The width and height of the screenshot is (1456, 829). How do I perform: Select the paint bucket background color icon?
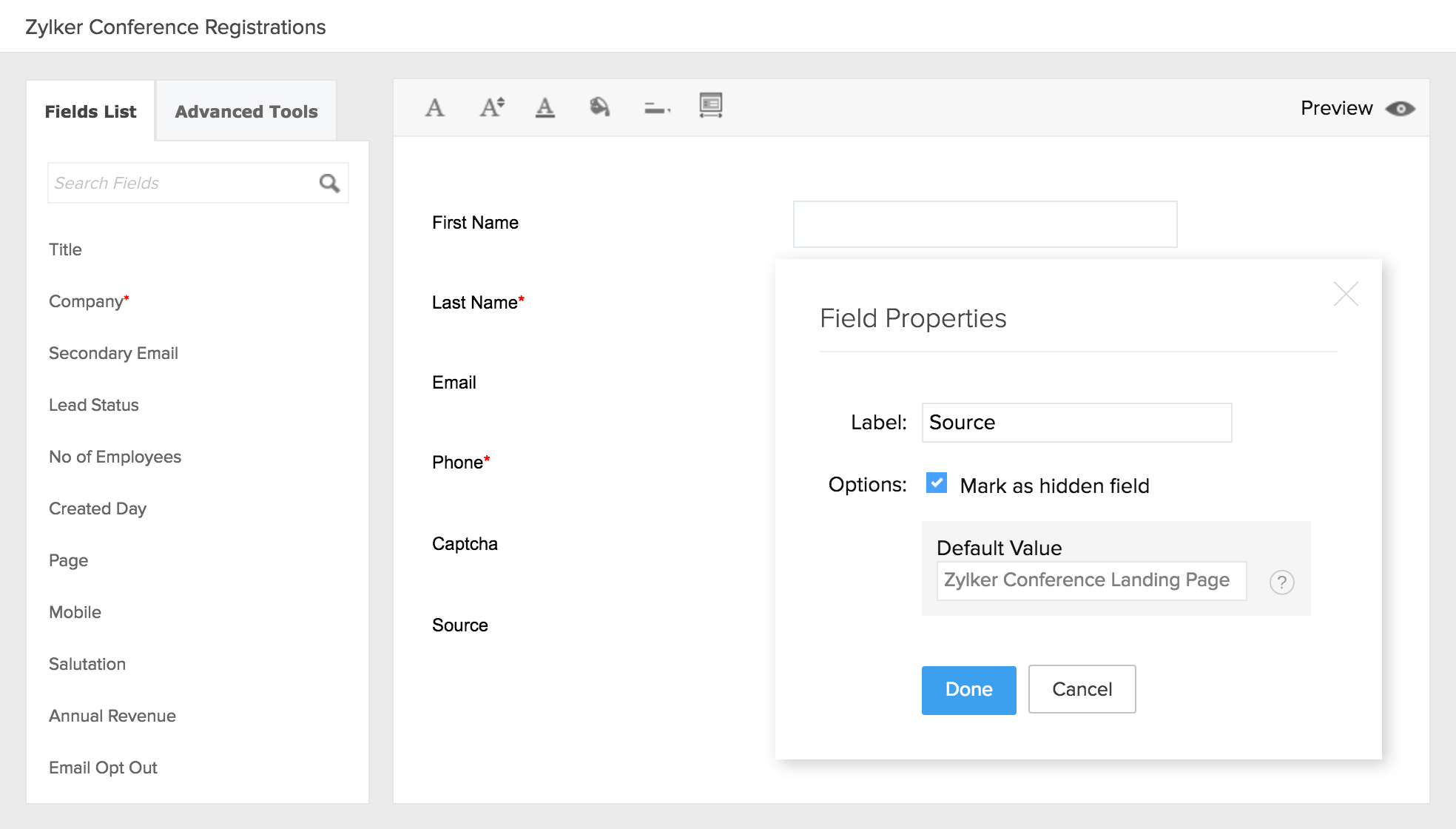click(x=599, y=108)
